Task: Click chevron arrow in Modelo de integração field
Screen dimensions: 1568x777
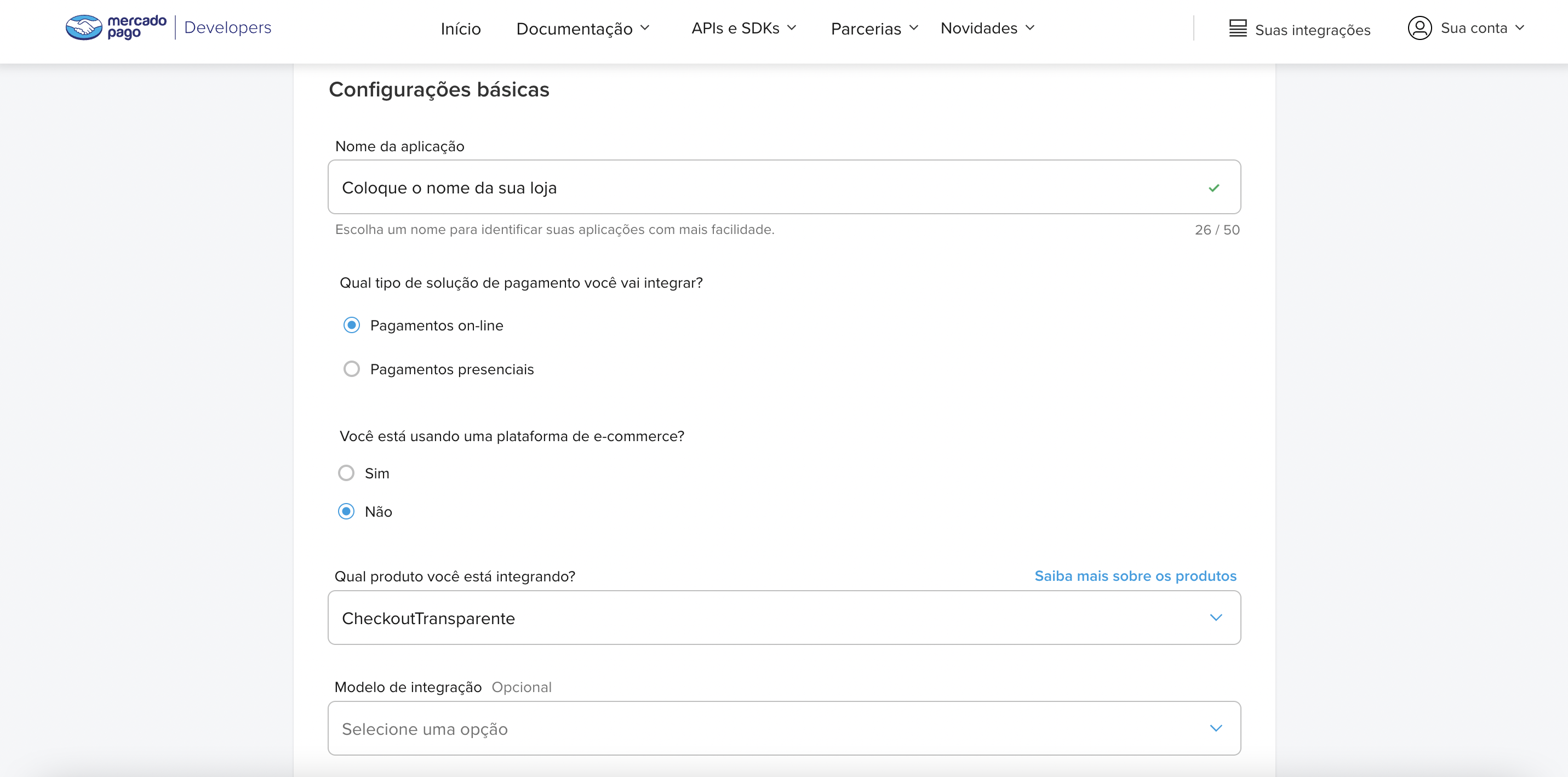Action: click(1216, 728)
